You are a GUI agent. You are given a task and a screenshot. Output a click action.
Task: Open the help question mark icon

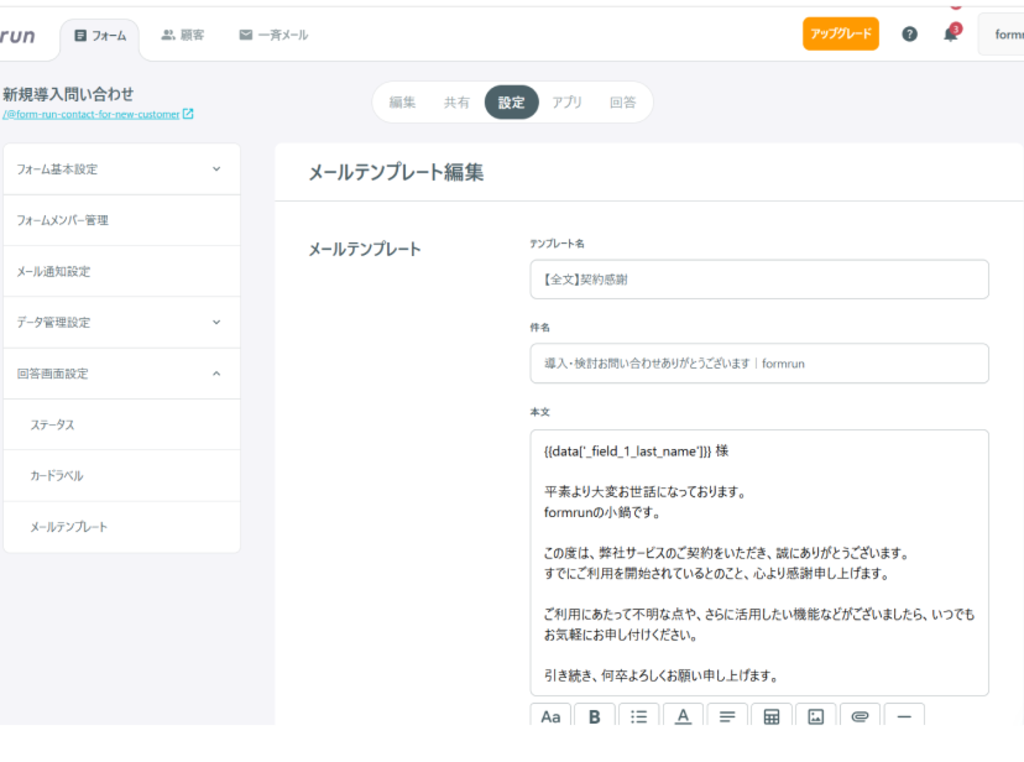(909, 34)
